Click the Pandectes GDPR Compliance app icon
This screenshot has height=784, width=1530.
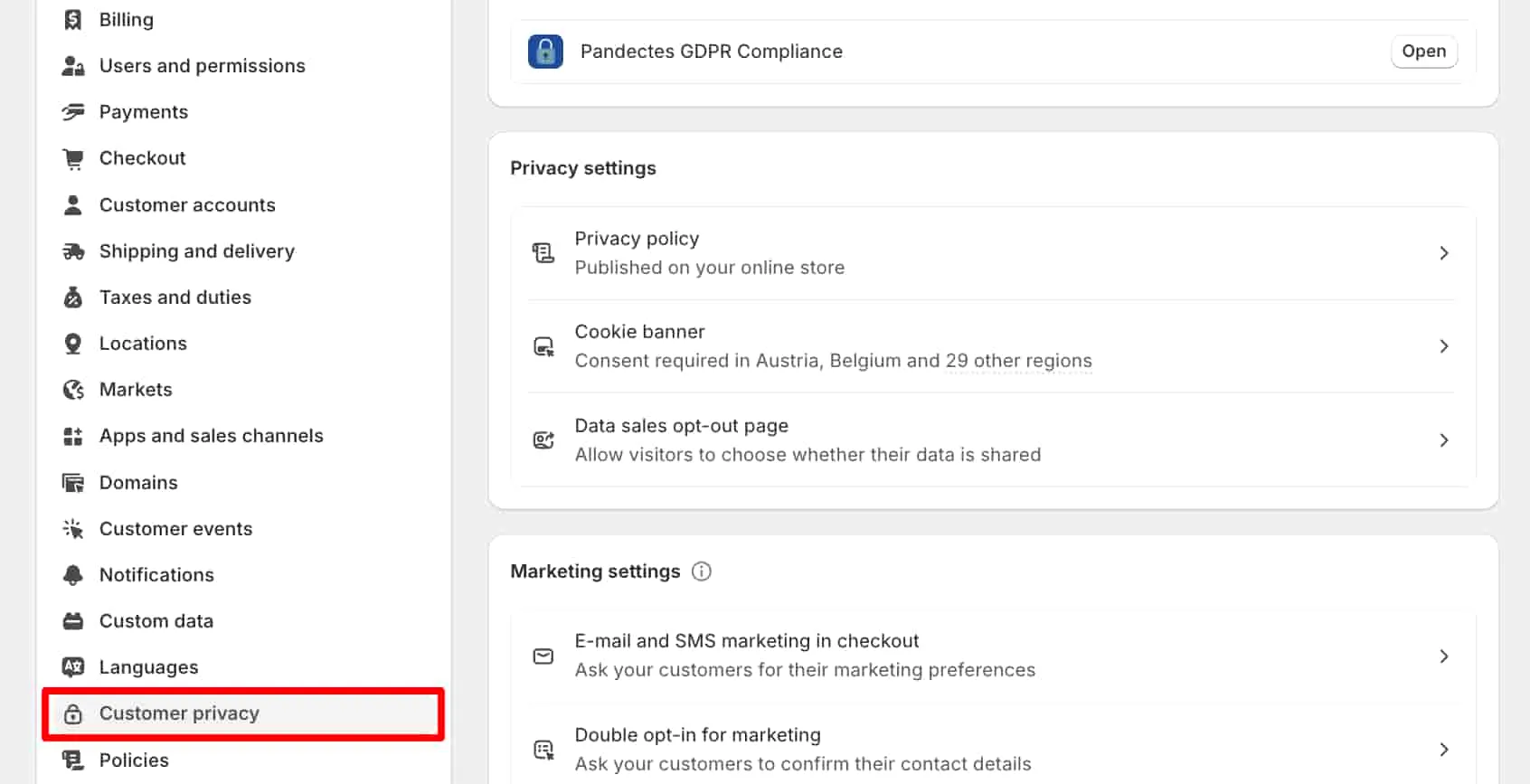pyautogui.click(x=545, y=52)
